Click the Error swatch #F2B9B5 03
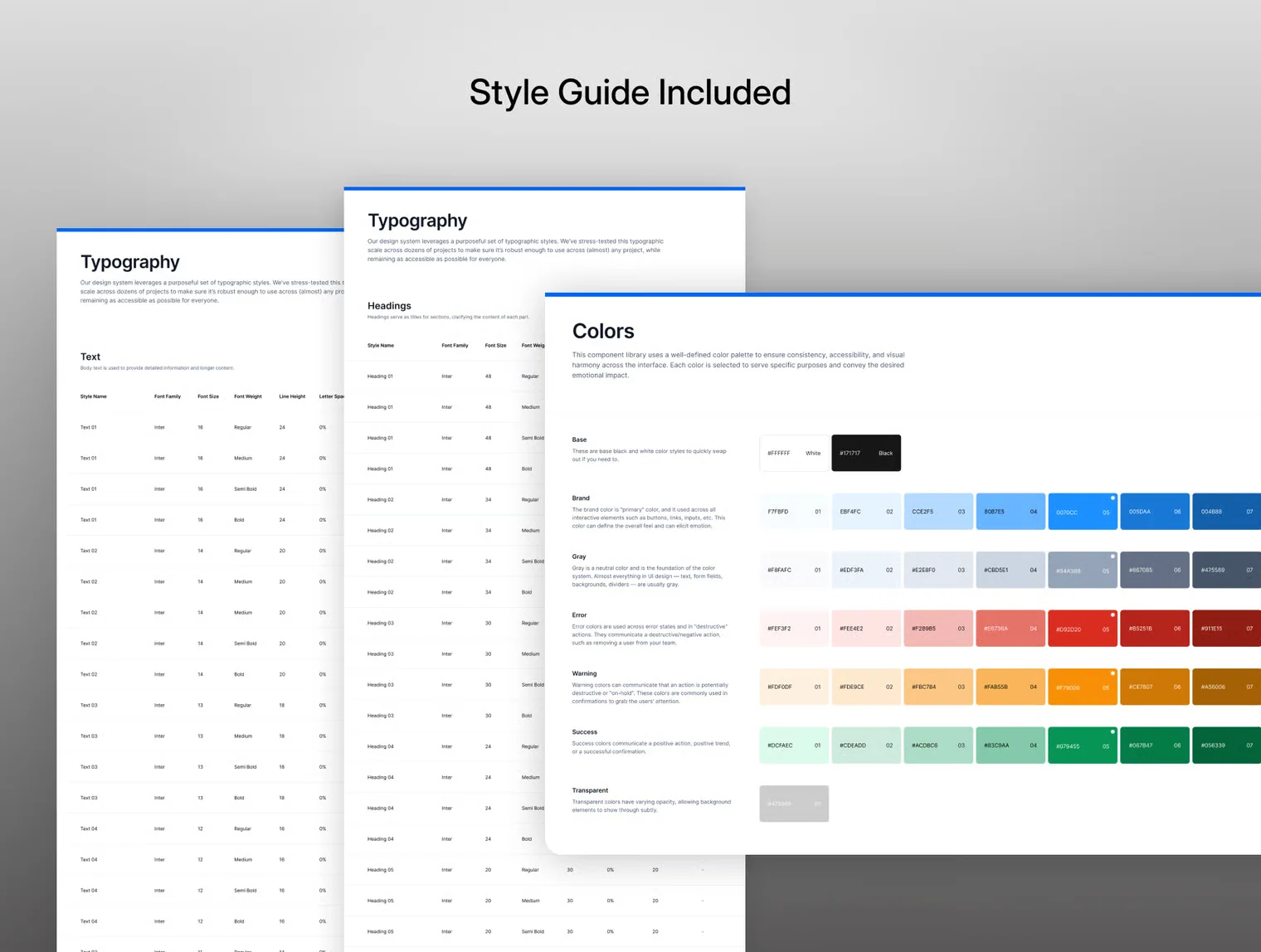This screenshot has width=1261, height=952. point(938,629)
